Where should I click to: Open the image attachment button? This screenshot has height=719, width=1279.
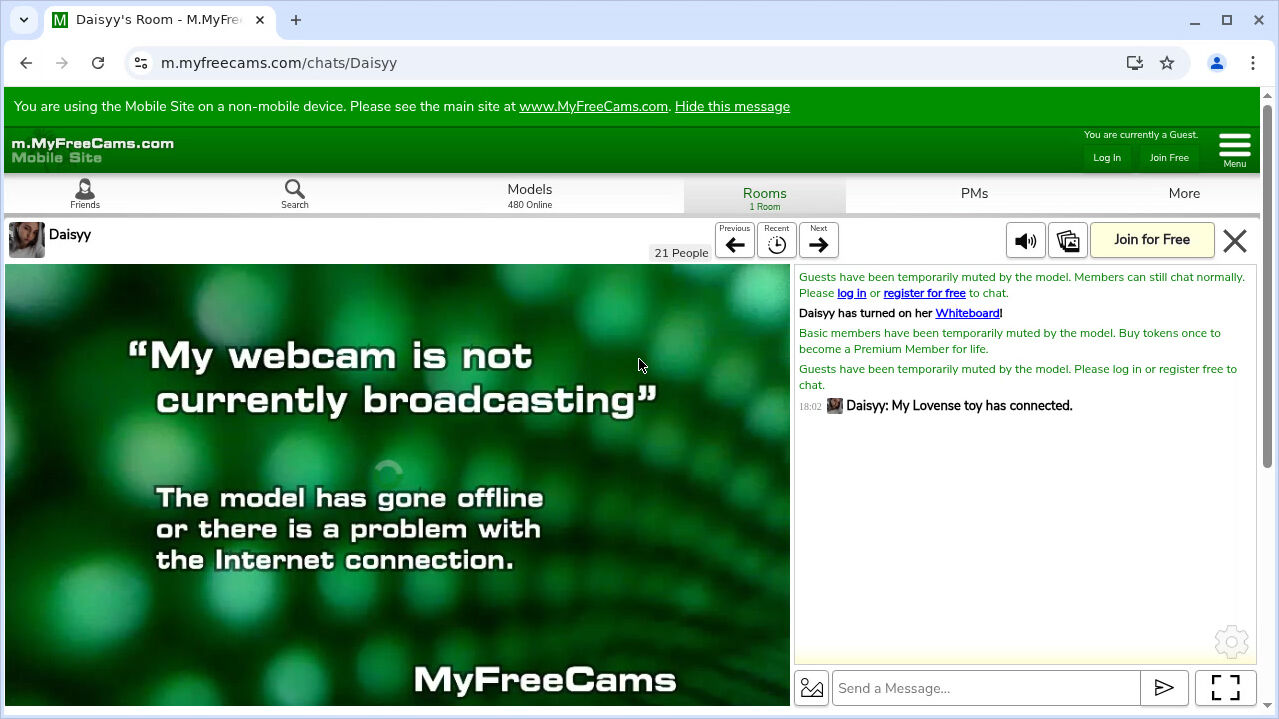[x=812, y=688]
